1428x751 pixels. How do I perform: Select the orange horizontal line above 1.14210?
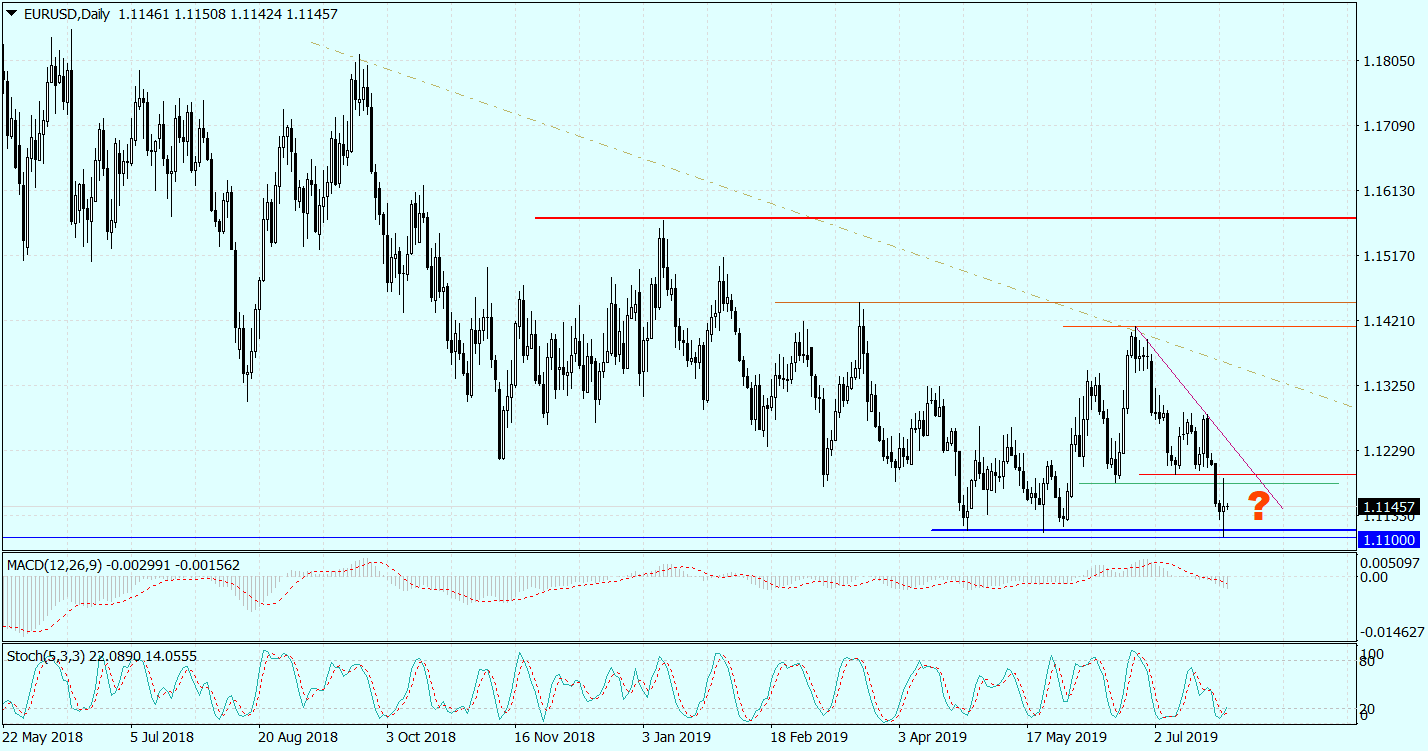pyautogui.click(x=1065, y=302)
